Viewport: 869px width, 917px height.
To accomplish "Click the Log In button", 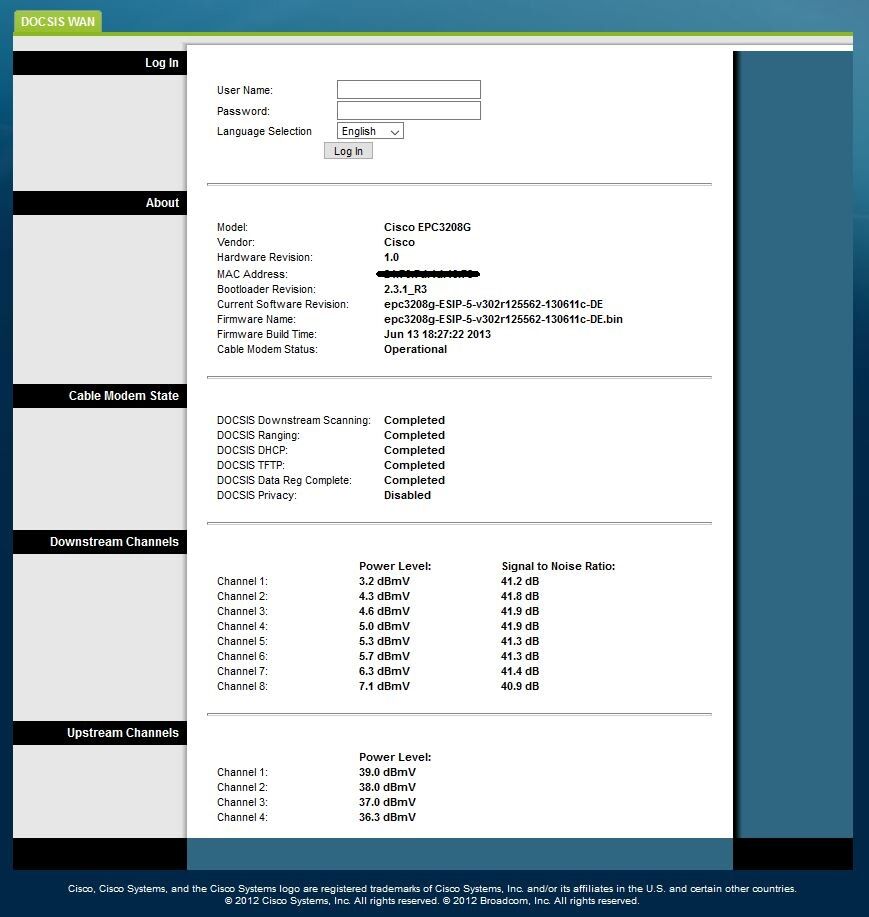I will point(348,151).
